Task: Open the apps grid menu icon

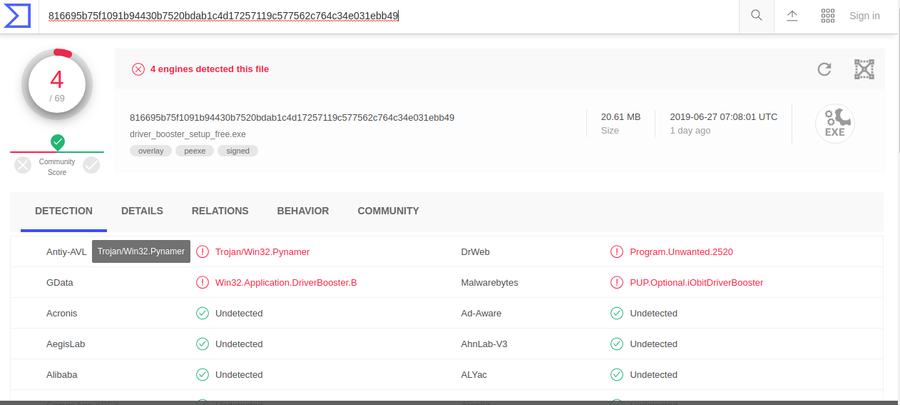Action: [828, 15]
